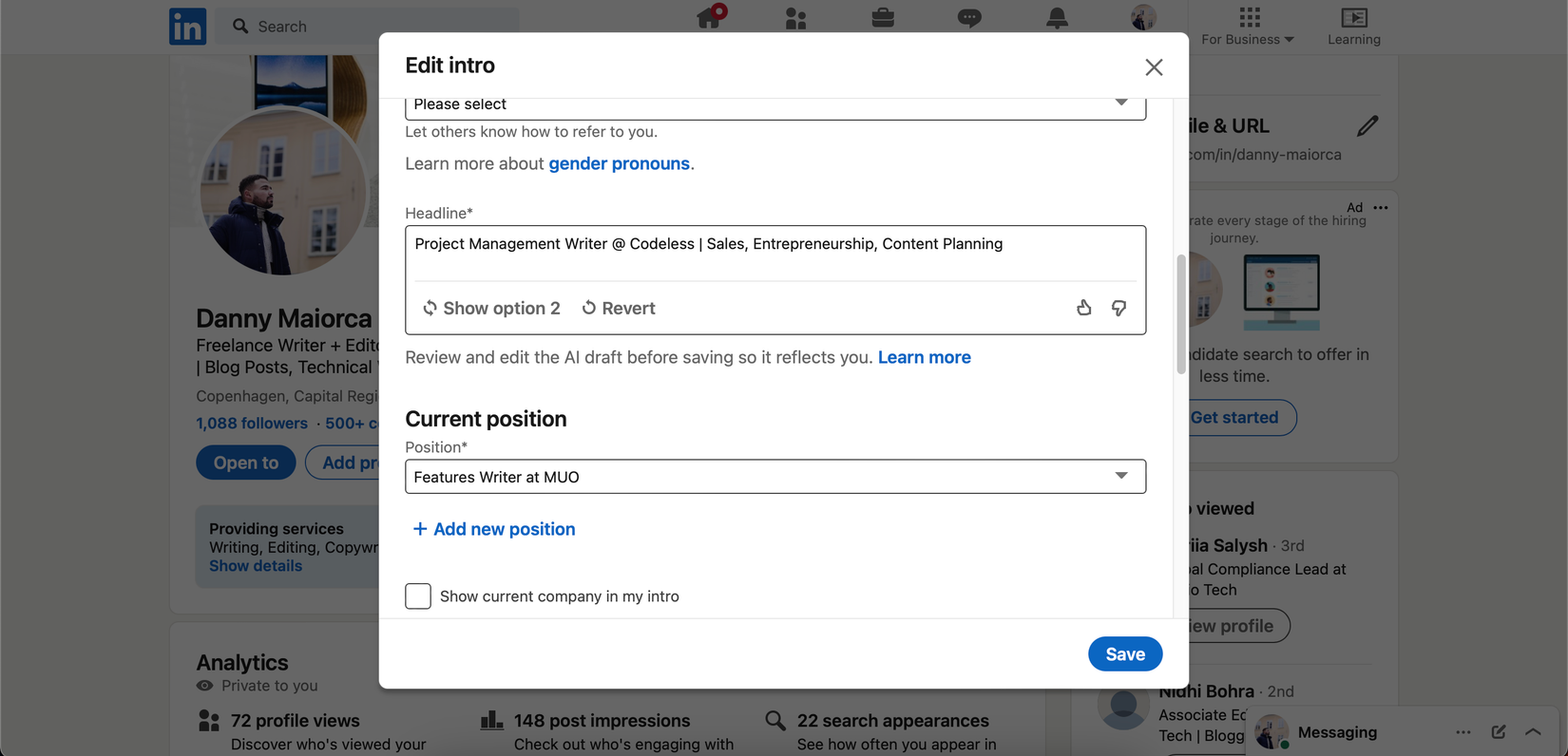Click the Revert headline button

(619, 308)
